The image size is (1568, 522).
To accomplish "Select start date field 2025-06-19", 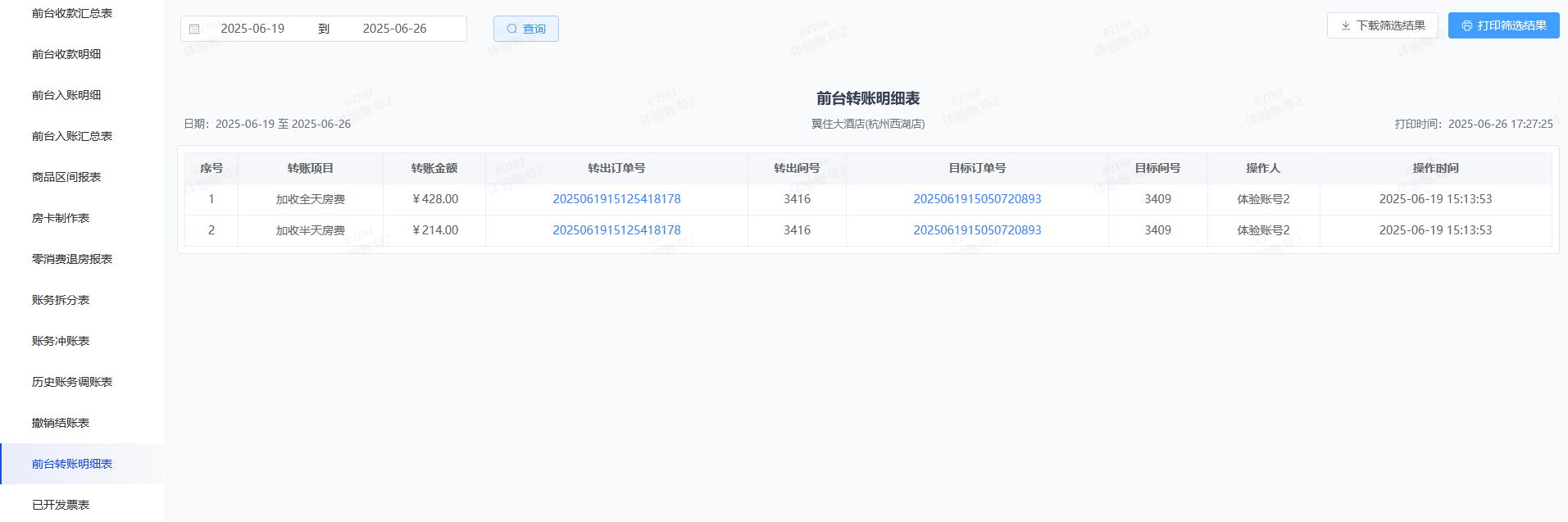I will pyautogui.click(x=252, y=29).
